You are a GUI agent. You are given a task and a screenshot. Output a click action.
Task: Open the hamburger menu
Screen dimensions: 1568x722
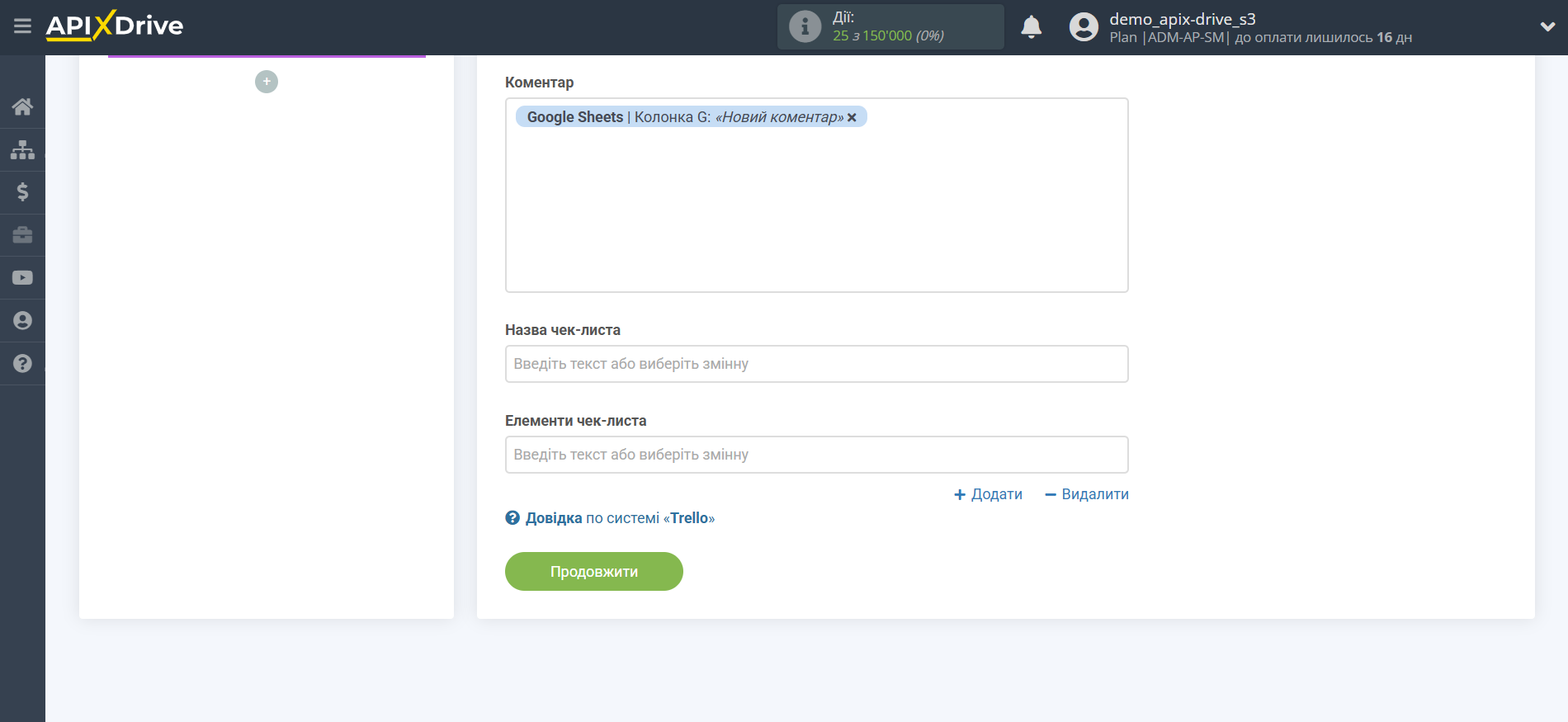22,26
